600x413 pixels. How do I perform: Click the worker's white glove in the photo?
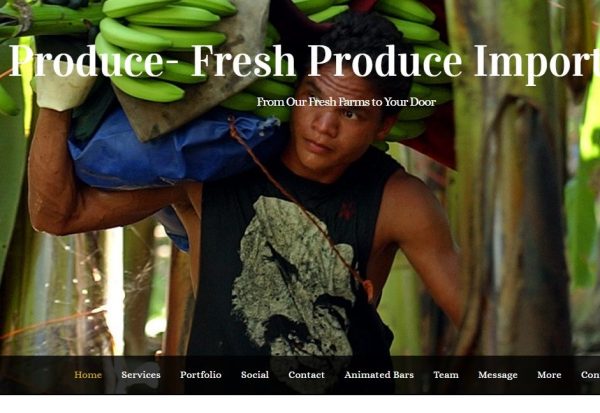click(x=63, y=90)
